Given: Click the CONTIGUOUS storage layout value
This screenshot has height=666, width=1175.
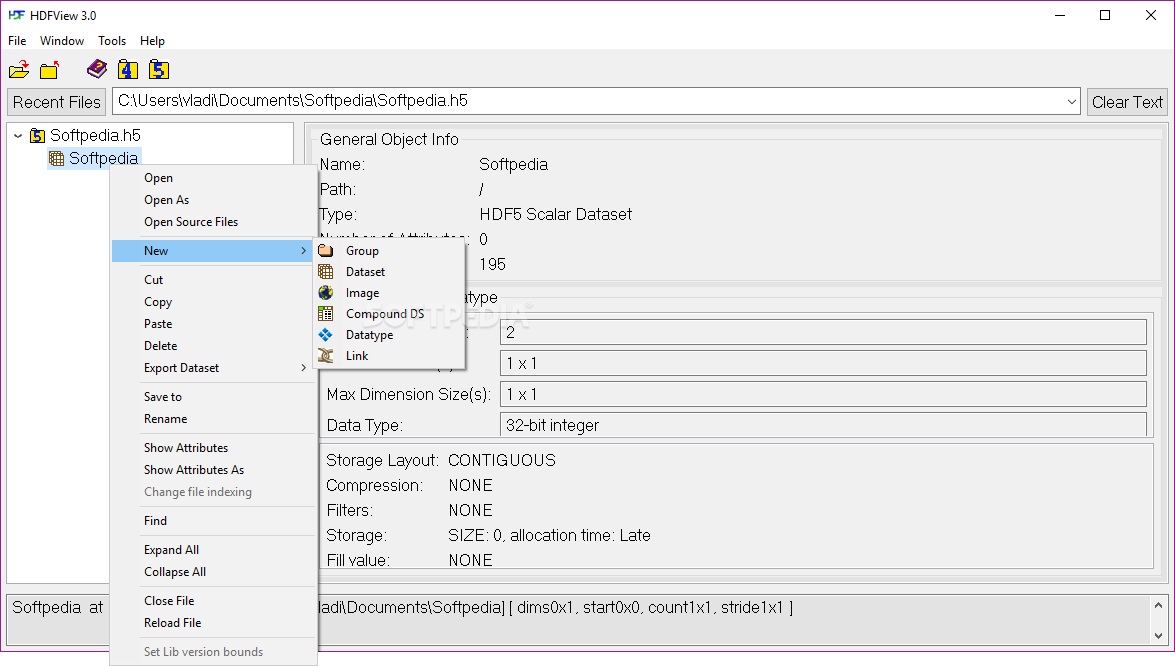Looking at the screenshot, I should point(502,460).
